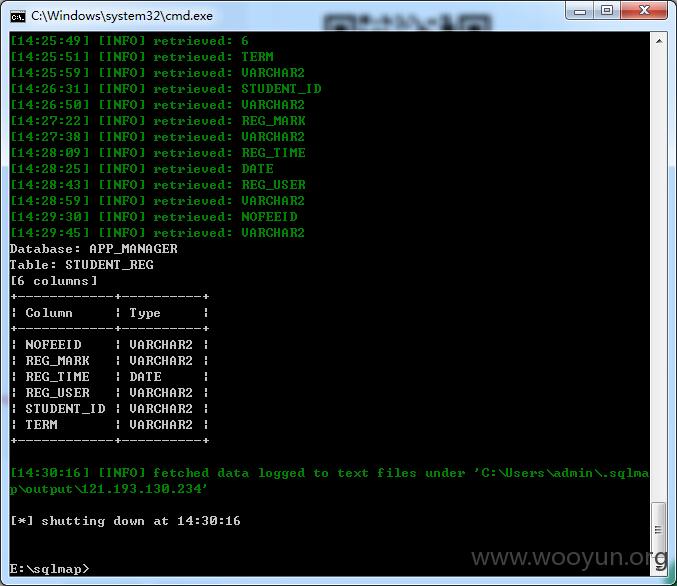The height and width of the screenshot is (586, 677).
Task: Click the retrieved value STUDENT_ID in log
Action: [281, 89]
